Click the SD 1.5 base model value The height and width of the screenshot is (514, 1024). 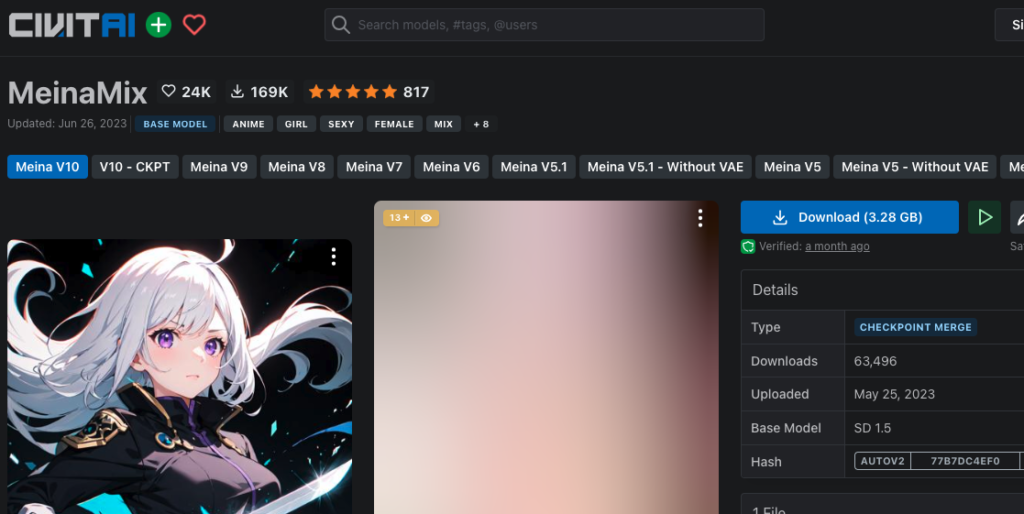[x=872, y=428]
